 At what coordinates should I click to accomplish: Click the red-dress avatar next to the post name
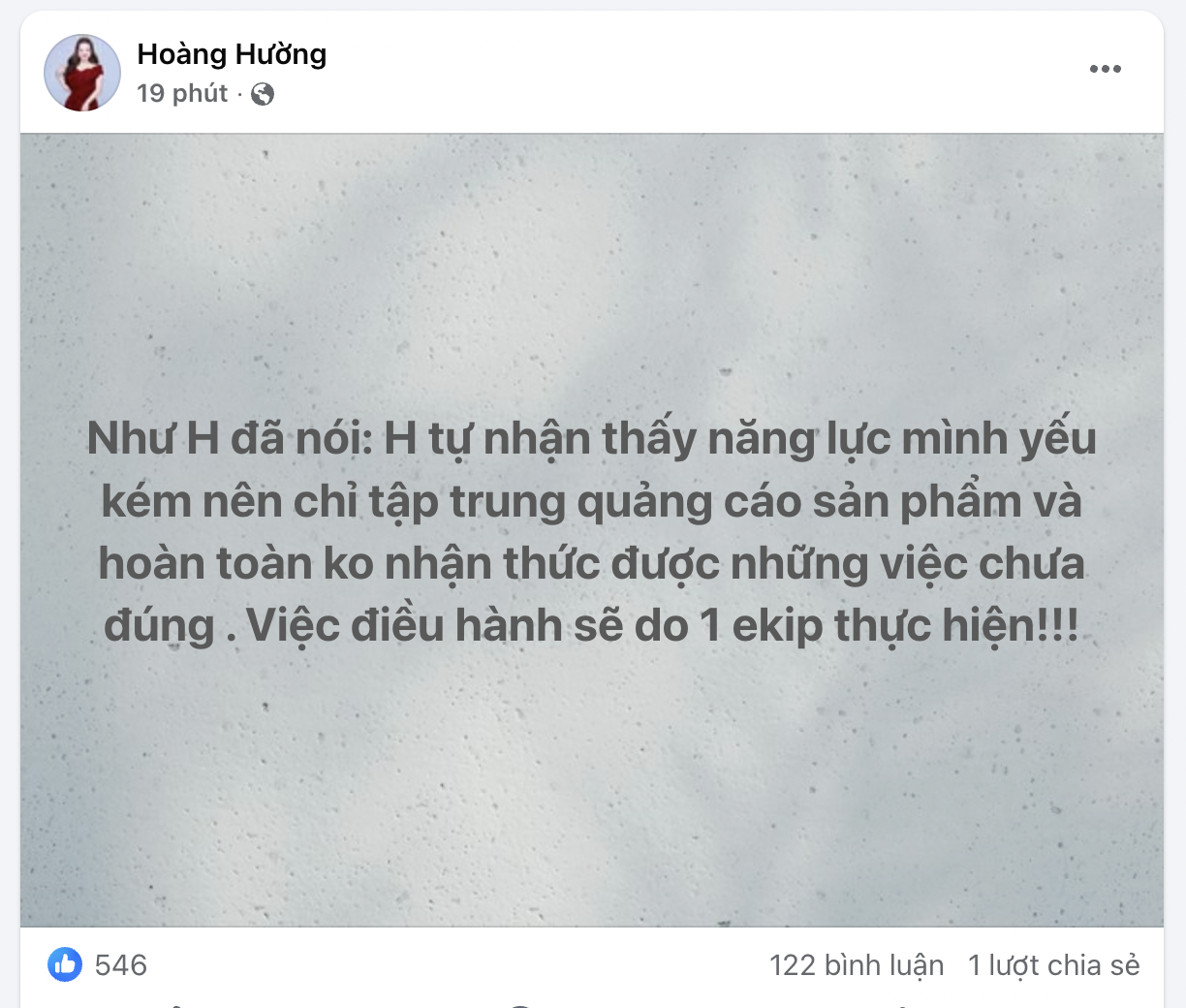[82, 73]
